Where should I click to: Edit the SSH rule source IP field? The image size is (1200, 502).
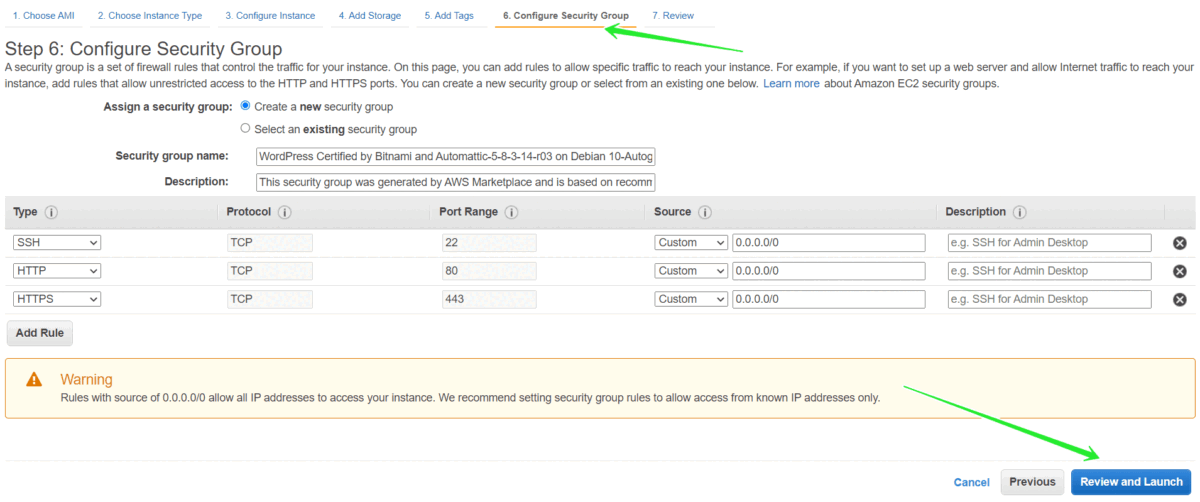pyautogui.click(x=828, y=243)
